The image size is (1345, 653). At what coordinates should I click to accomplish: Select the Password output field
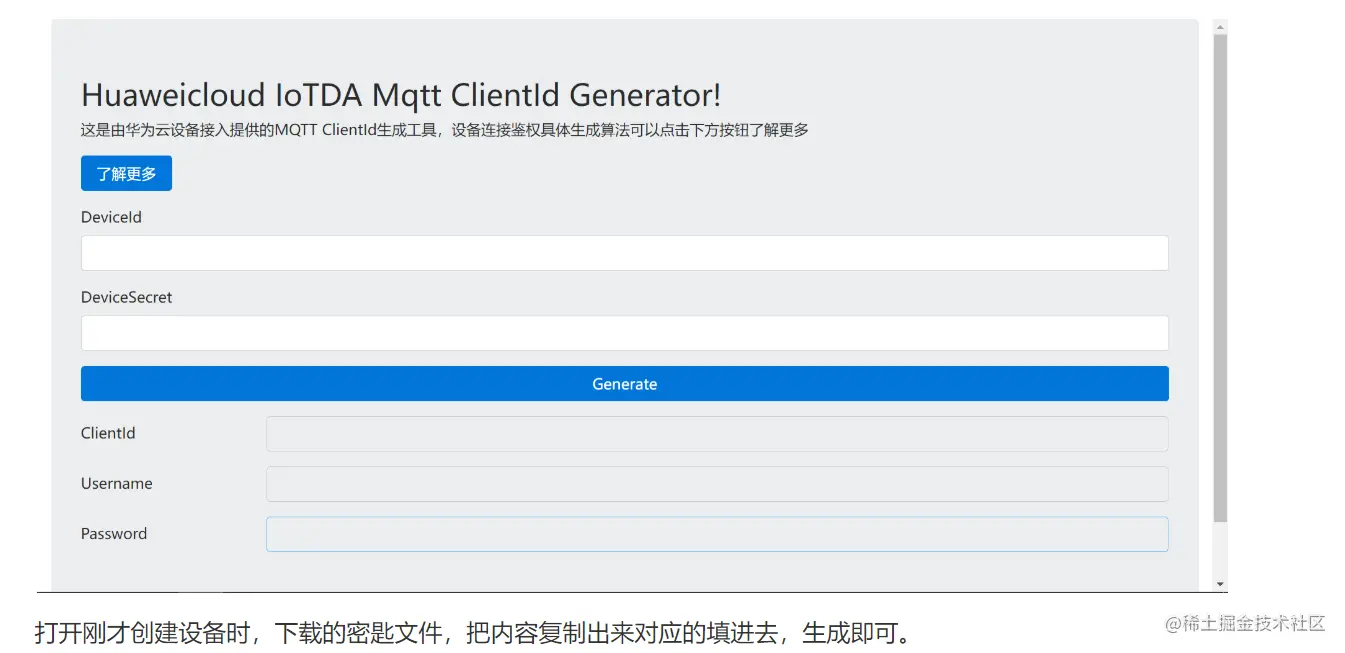(716, 534)
